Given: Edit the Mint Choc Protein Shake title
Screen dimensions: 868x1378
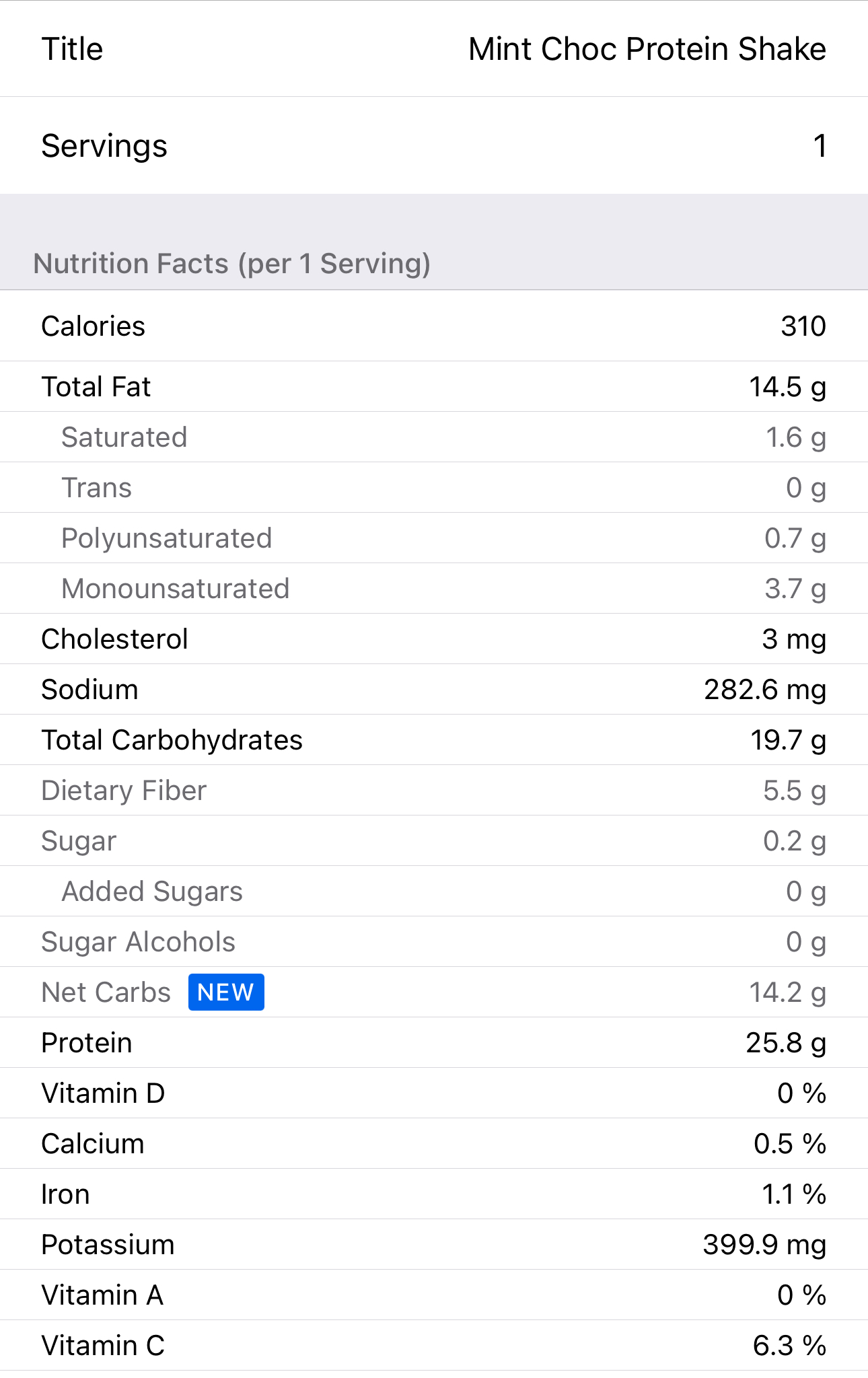Looking at the screenshot, I should pyautogui.click(x=647, y=49).
